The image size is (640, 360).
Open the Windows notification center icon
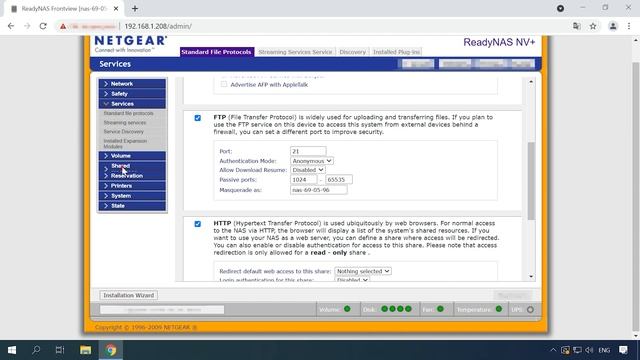[x=623, y=350]
